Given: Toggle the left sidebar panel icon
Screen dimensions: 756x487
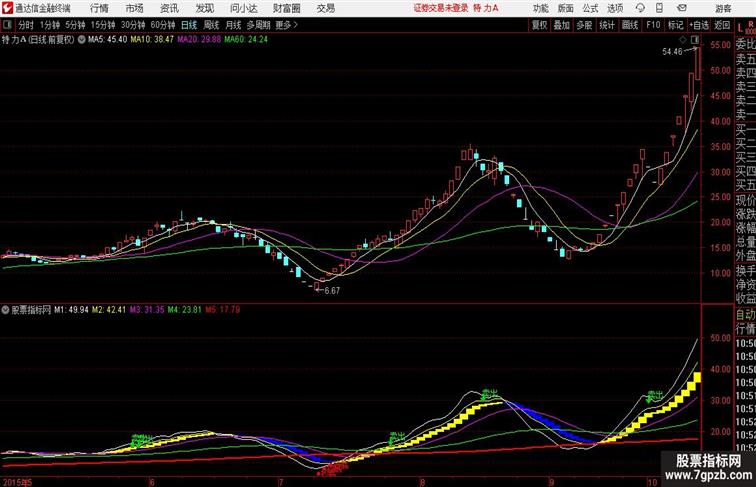Looking at the screenshot, I should pyautogui.click(x=7, y=25).
